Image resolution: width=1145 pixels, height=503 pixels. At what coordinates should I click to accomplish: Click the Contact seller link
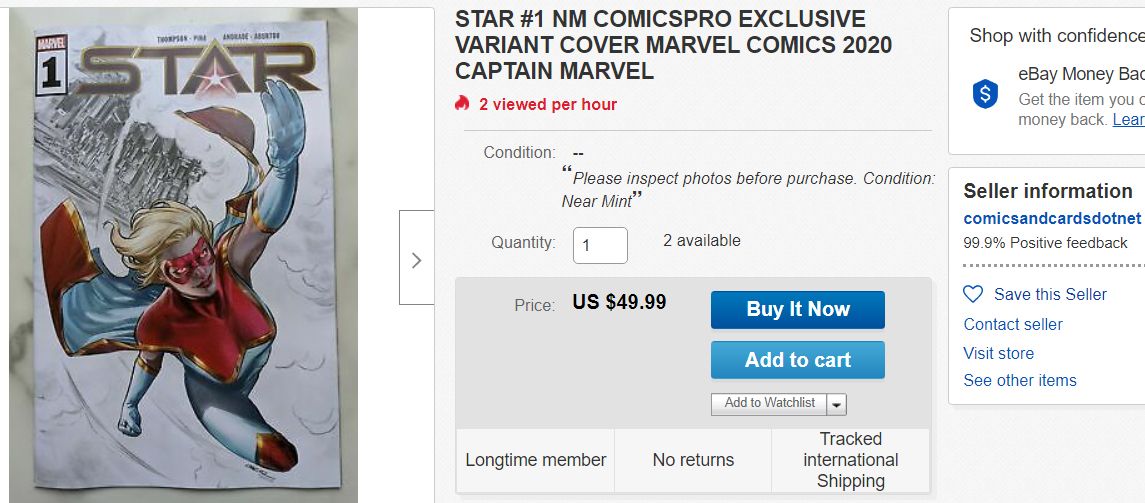(1013, 324)
